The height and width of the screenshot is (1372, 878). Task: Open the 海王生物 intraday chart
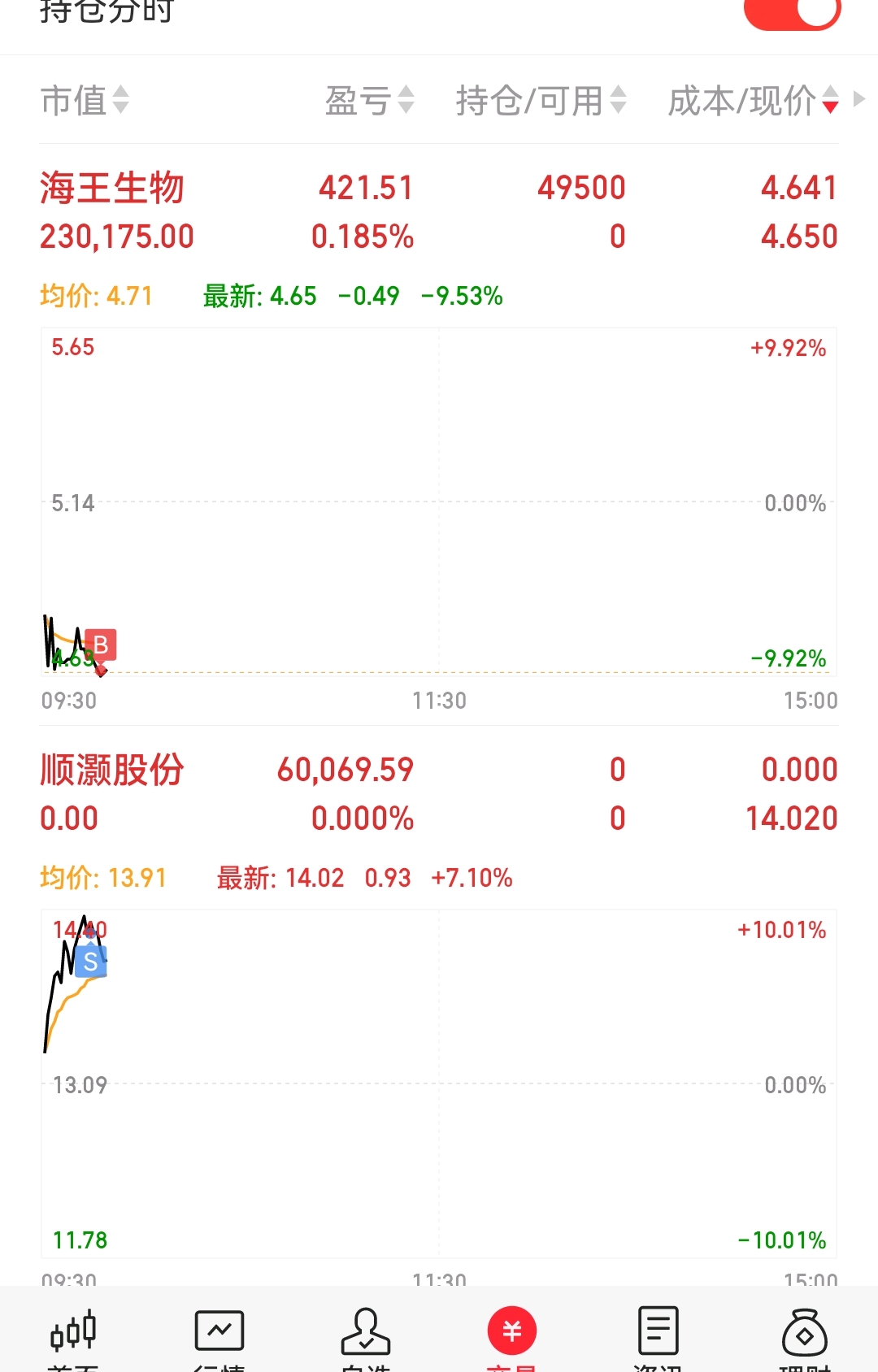point(439,502)
